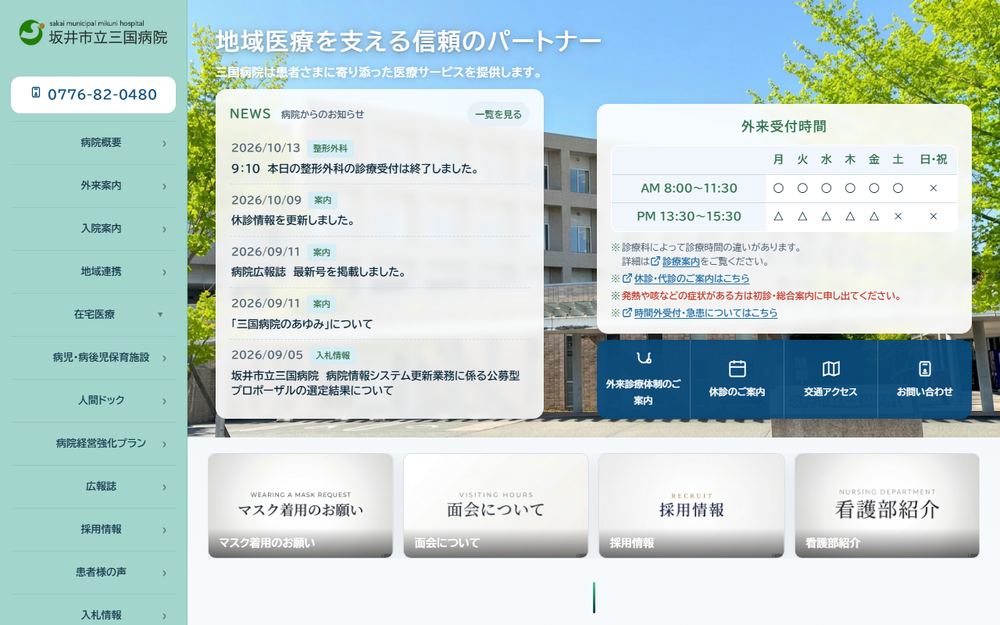Open news 病院広報誌 最新号を掲載しました
The width and height of the screenshot is (1000, 625).
[x=318, y=272]
